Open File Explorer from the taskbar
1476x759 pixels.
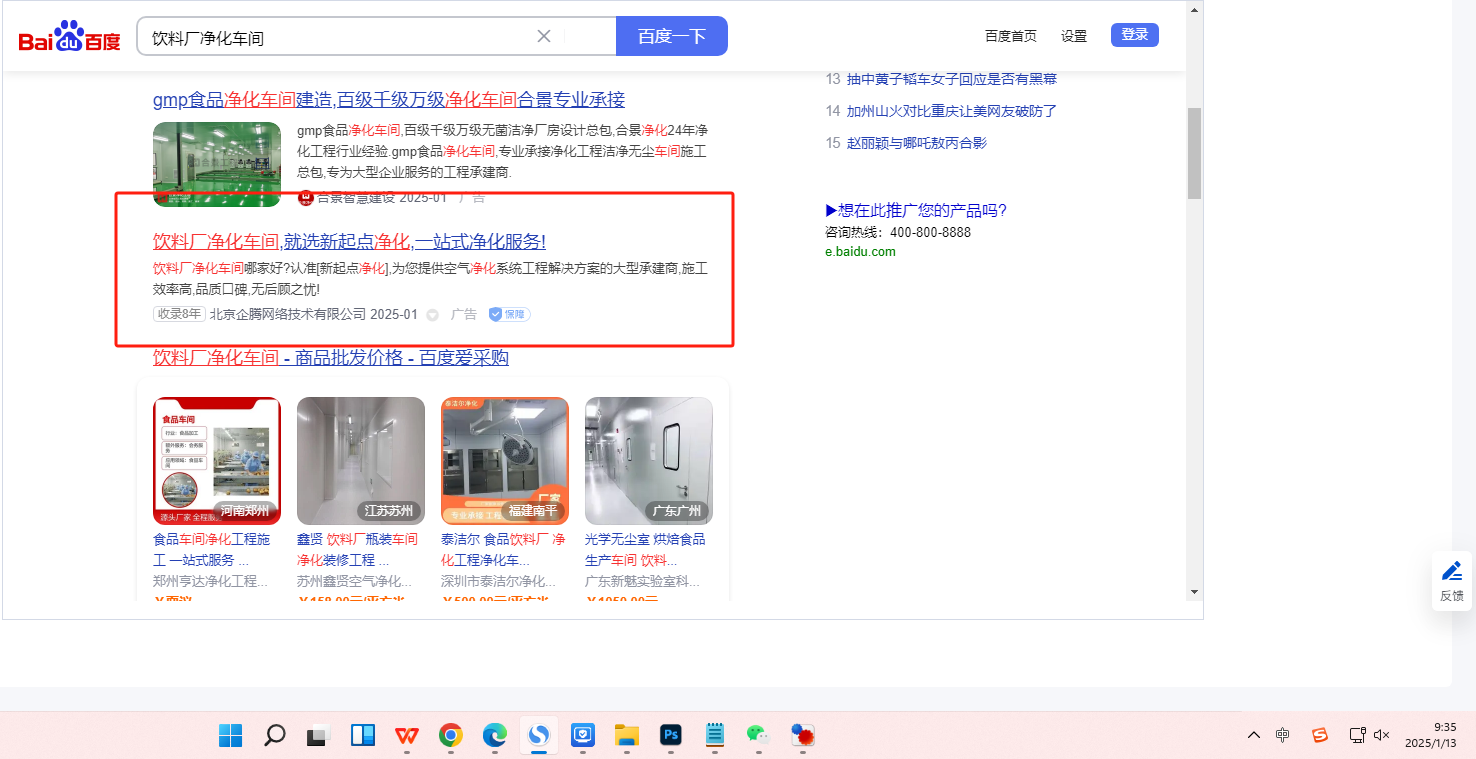pyautogui.click(x=627, y=736)
